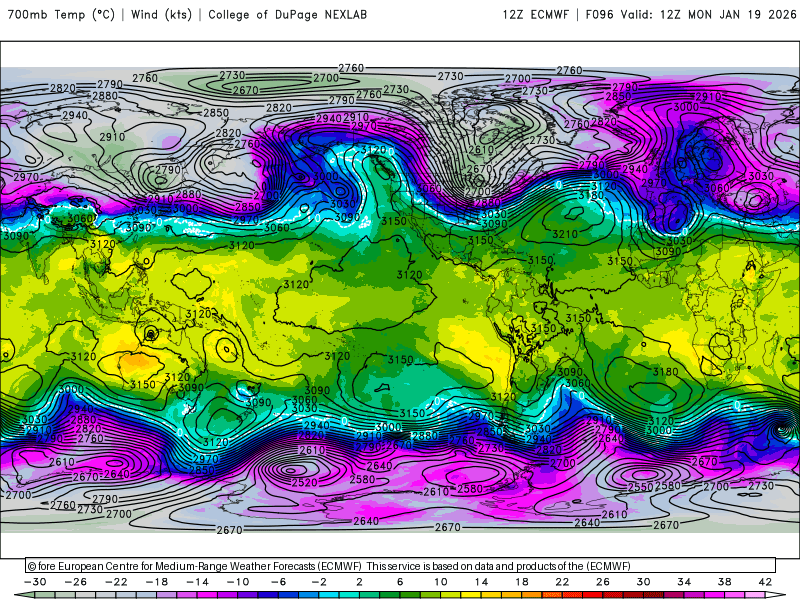This screenshot has width=800, height=600.
Task: Click the positive 22 colorbar label
Action: tap(563, 582)
